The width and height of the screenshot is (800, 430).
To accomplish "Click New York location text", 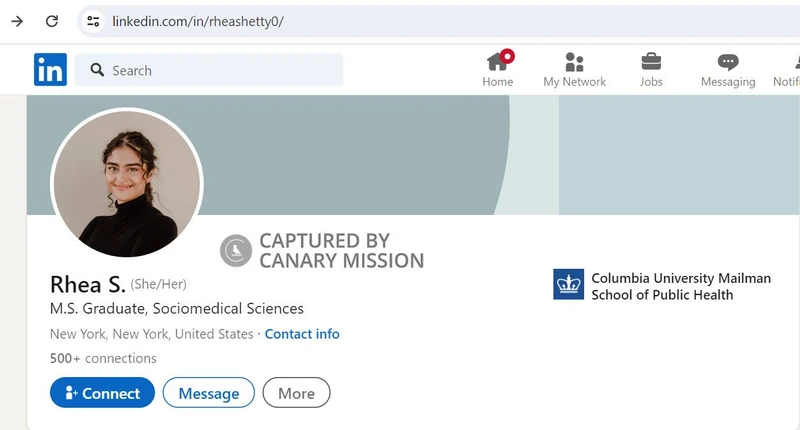I will pyautogui.click(x=152, y=334).
